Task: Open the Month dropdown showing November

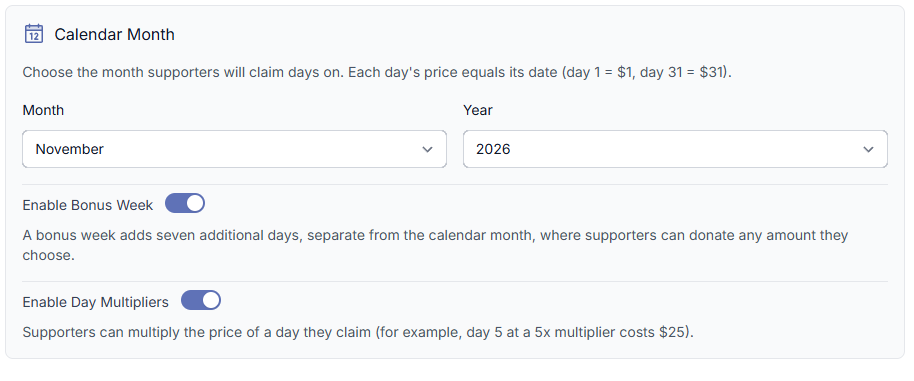Action: 234,149
